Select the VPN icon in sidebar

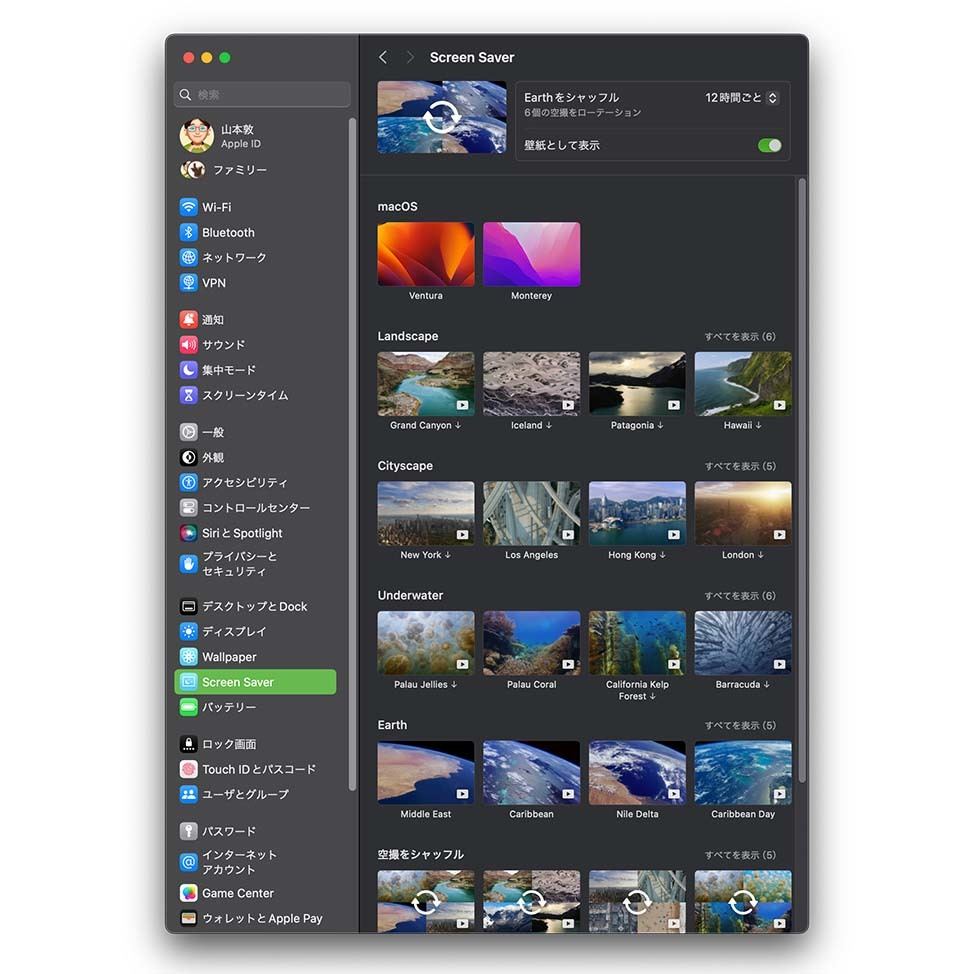tap(188, 283)
